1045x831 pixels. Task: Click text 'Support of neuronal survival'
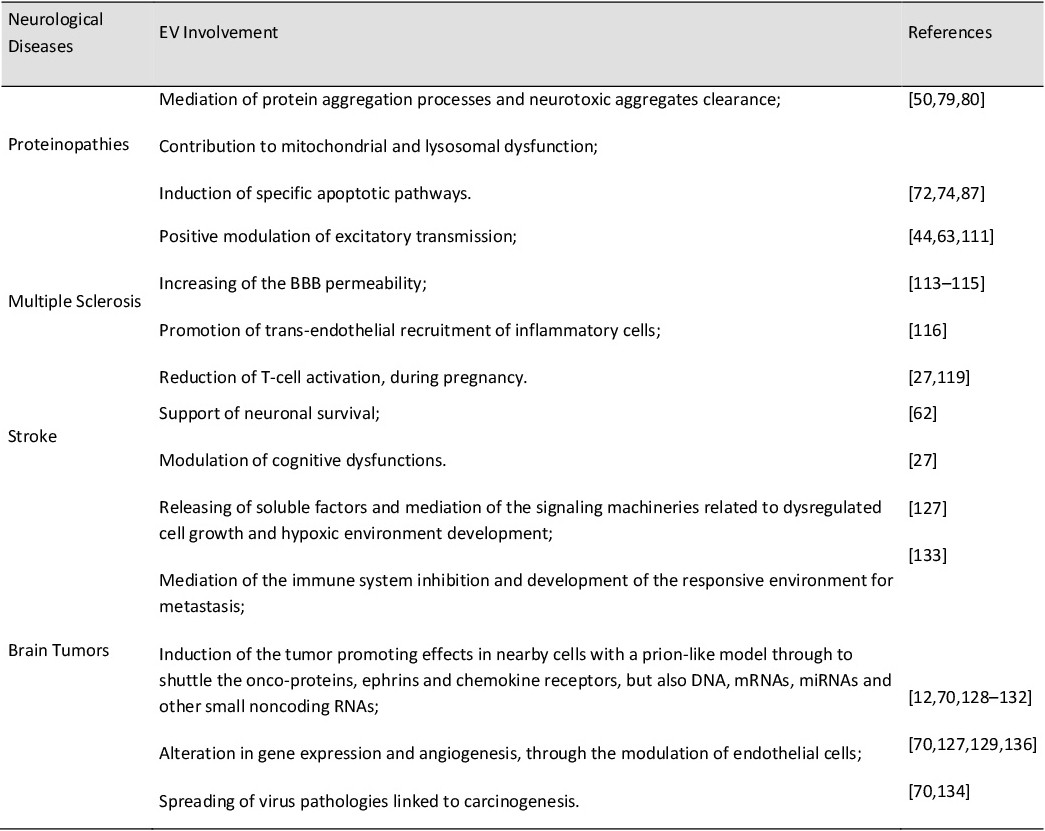point(267,413)
